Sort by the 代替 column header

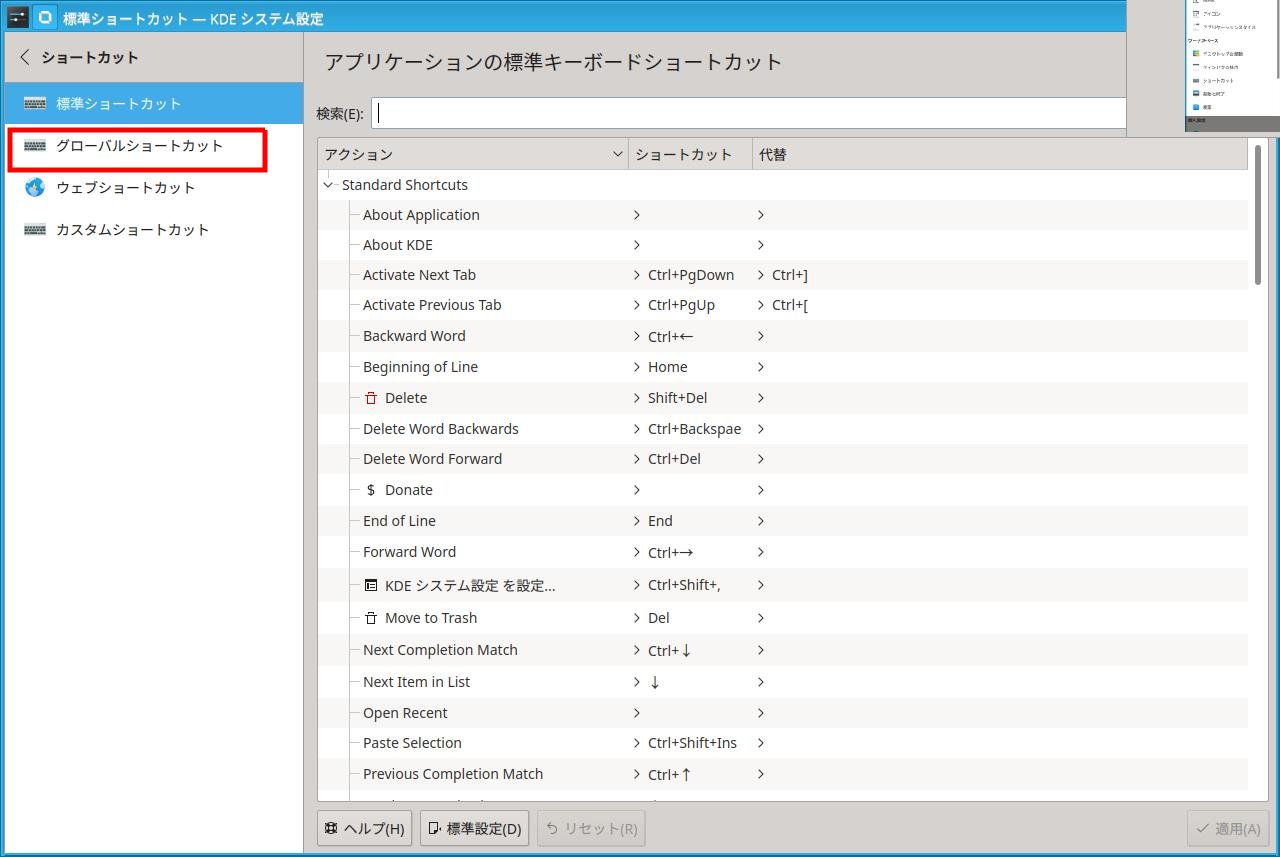pos(1000,155)
